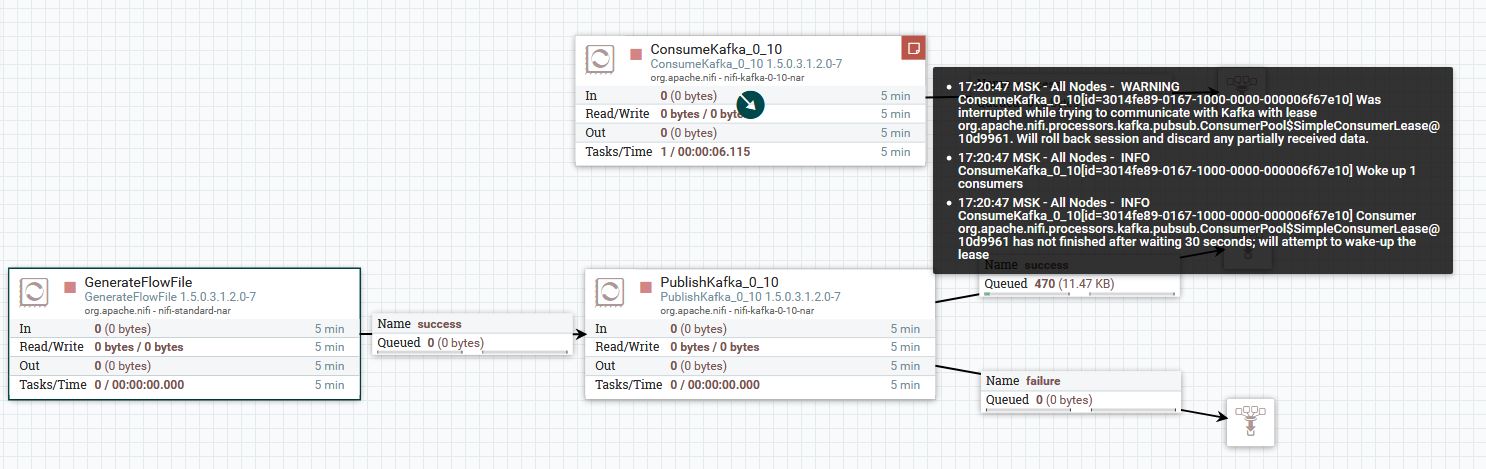The image size is (1486, 469).
Task: Click '5 min' in PublishKafka_0_10 In row
Action: 905,328
